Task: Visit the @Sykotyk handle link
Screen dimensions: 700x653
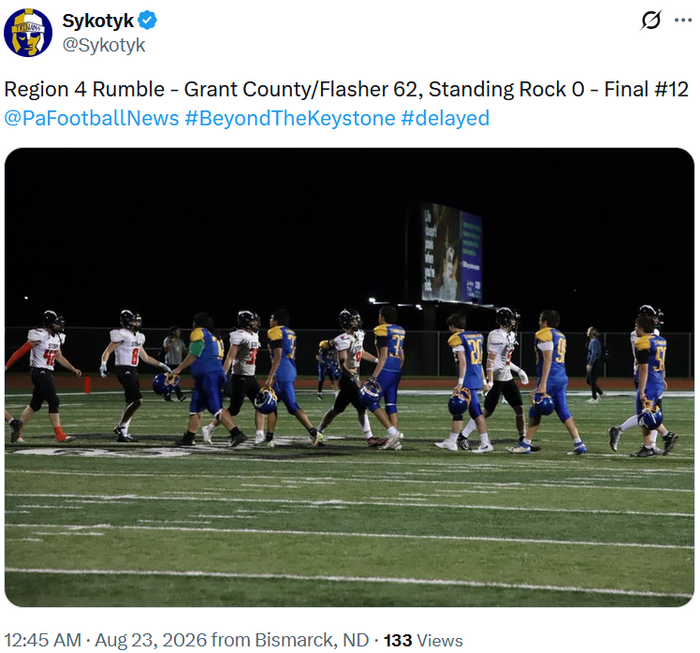Action: 104,45
